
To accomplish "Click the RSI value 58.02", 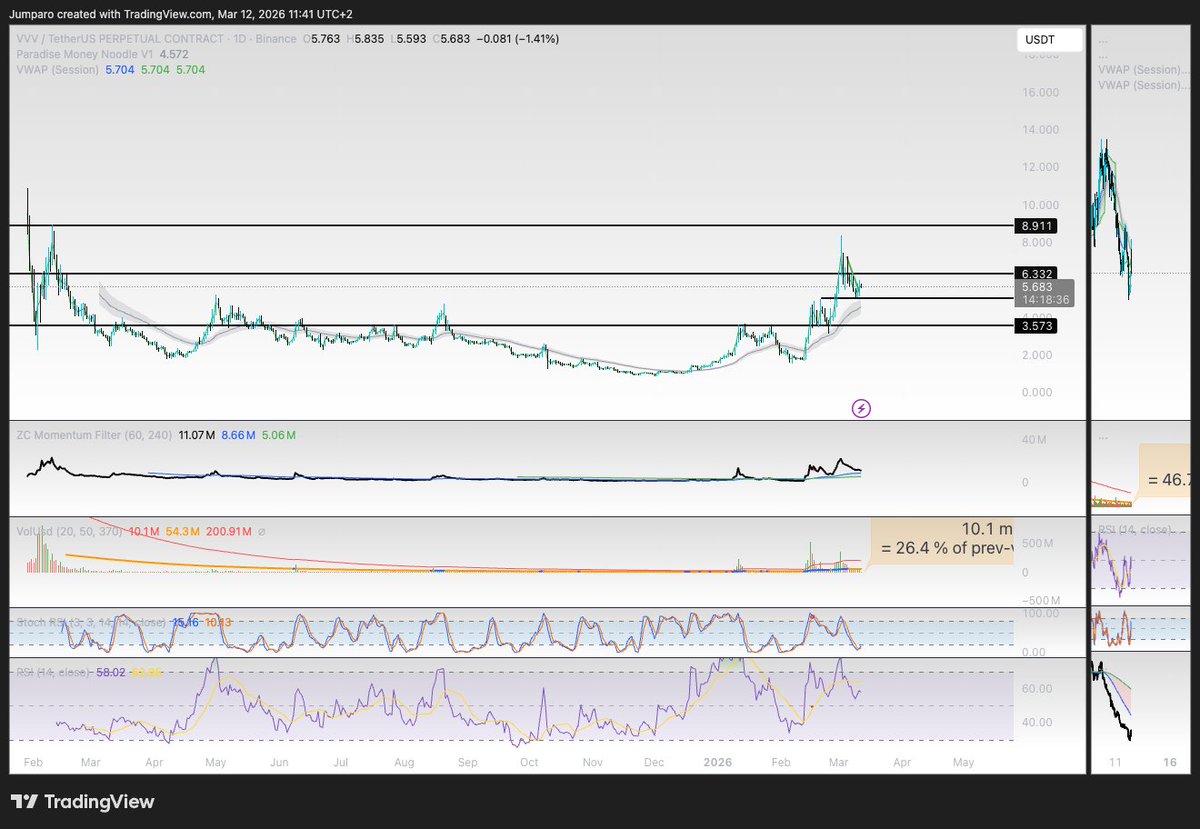I will (x=111, y=671).
